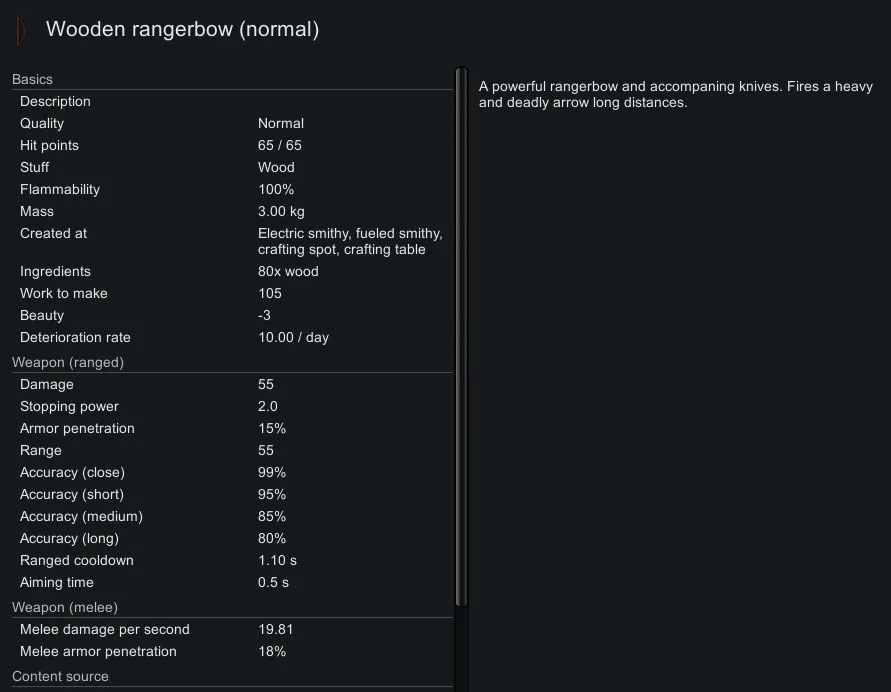Click the stats list vertical scrollbar

(461, 340)
